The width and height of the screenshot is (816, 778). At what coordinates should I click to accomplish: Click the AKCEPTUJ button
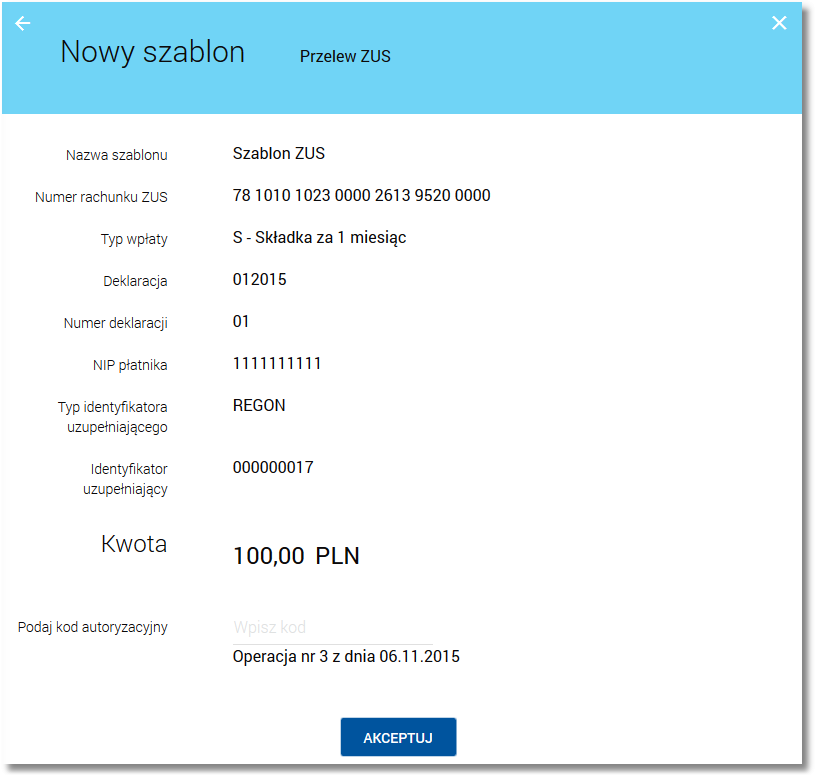pyautogui.click(x=398, y=737)
